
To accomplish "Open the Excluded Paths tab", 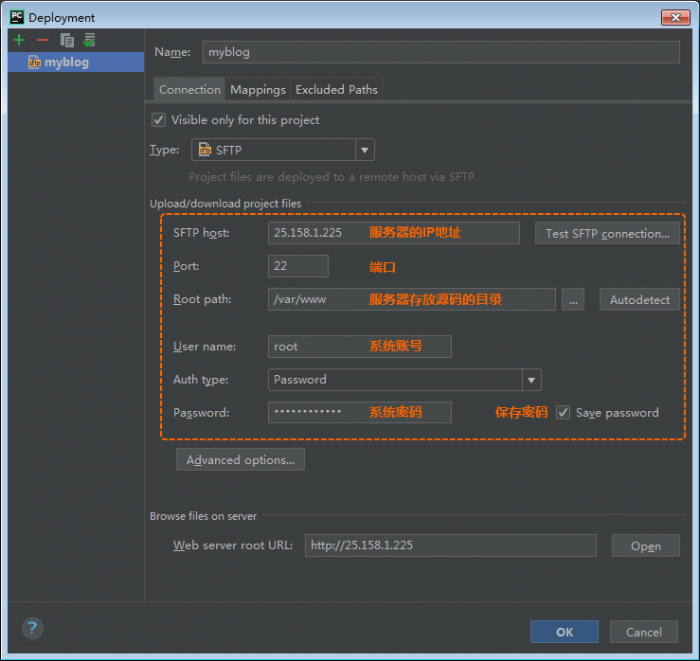I will coord(337,89).
